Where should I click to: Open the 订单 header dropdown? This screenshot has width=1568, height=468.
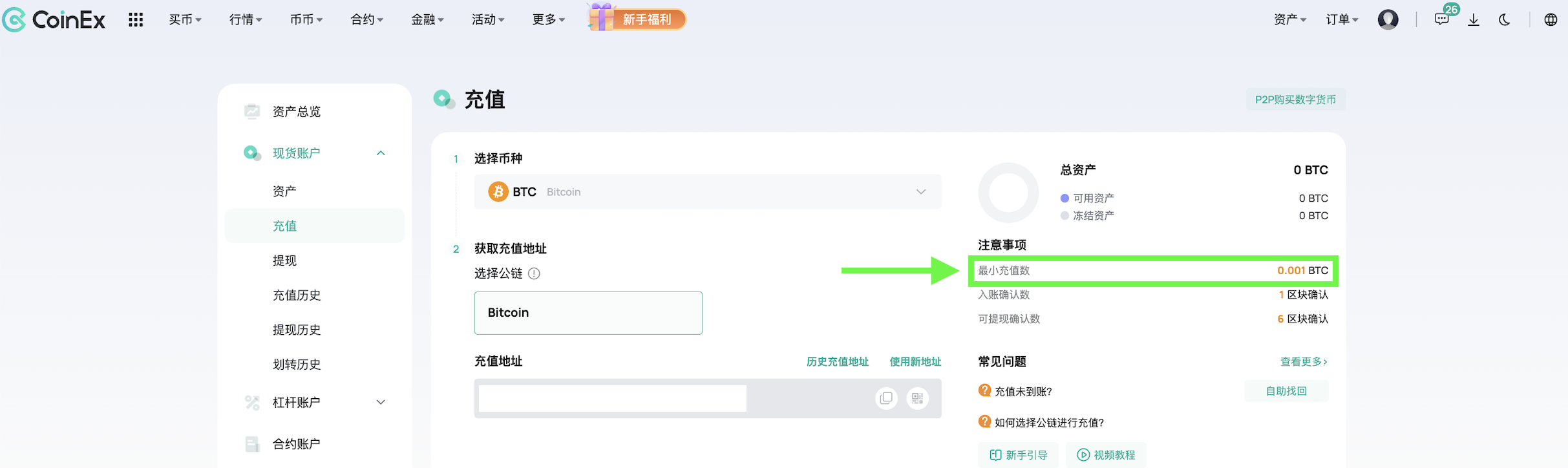1342,19
